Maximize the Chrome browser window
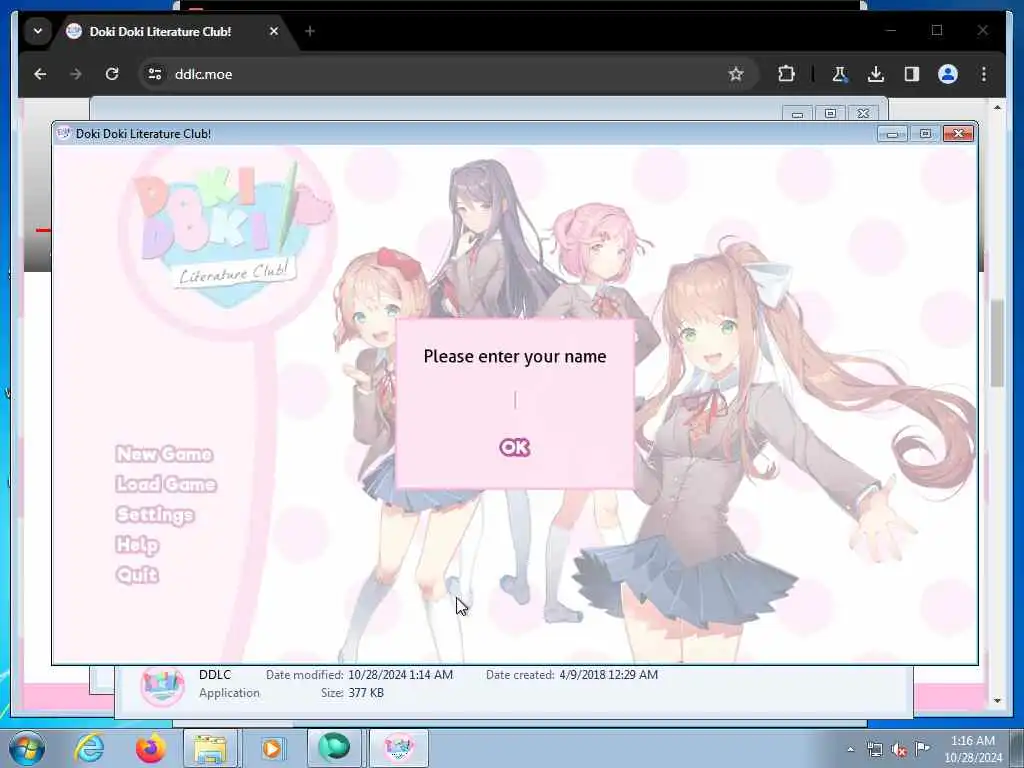 (937, 30)
